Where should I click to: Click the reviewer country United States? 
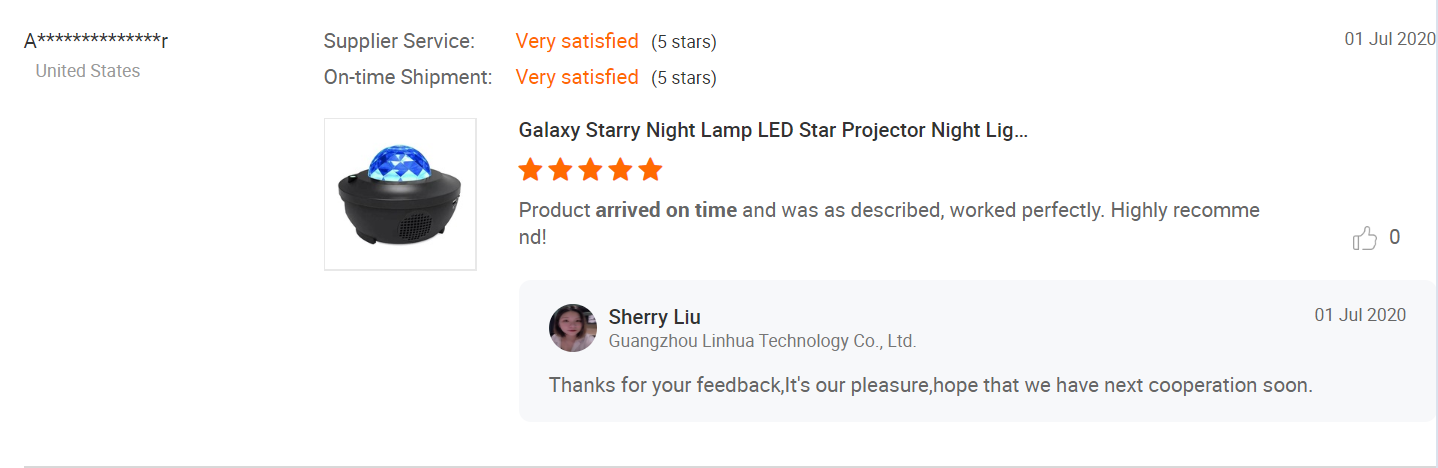pyautogui.click(x=88, y=71)
